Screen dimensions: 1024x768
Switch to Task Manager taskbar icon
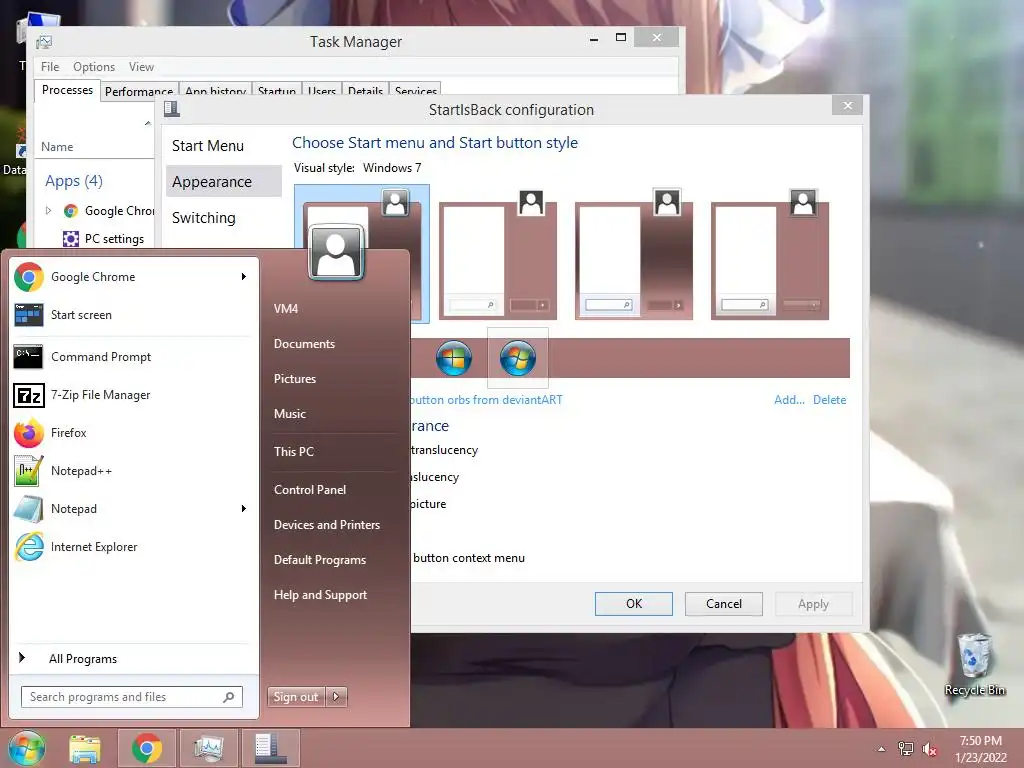(x=209, y=748)
